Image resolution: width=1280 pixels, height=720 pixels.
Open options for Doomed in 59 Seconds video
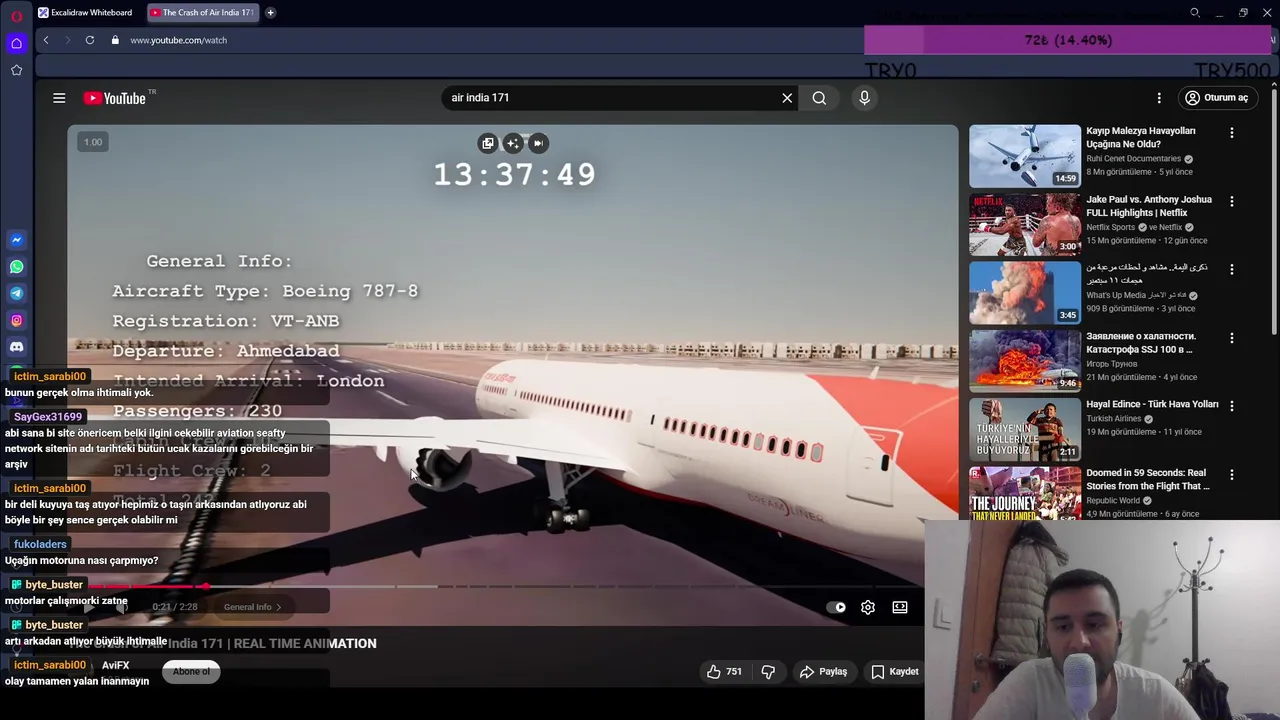click(x=1232, y=474)
